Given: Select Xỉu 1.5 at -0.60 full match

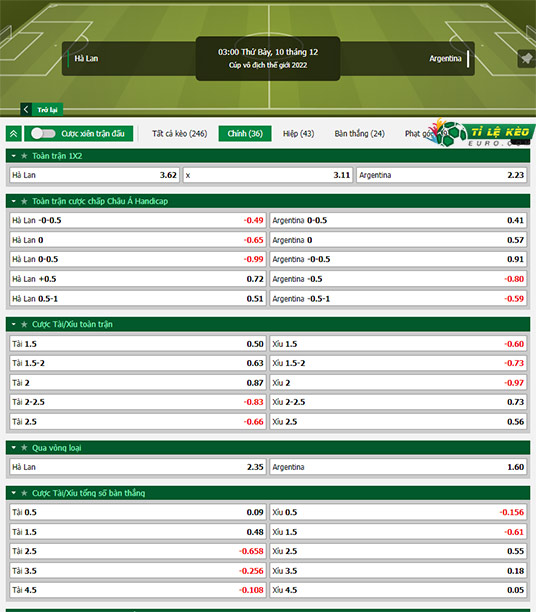Looking at the screenshot, I should click(x=398, y=343).
